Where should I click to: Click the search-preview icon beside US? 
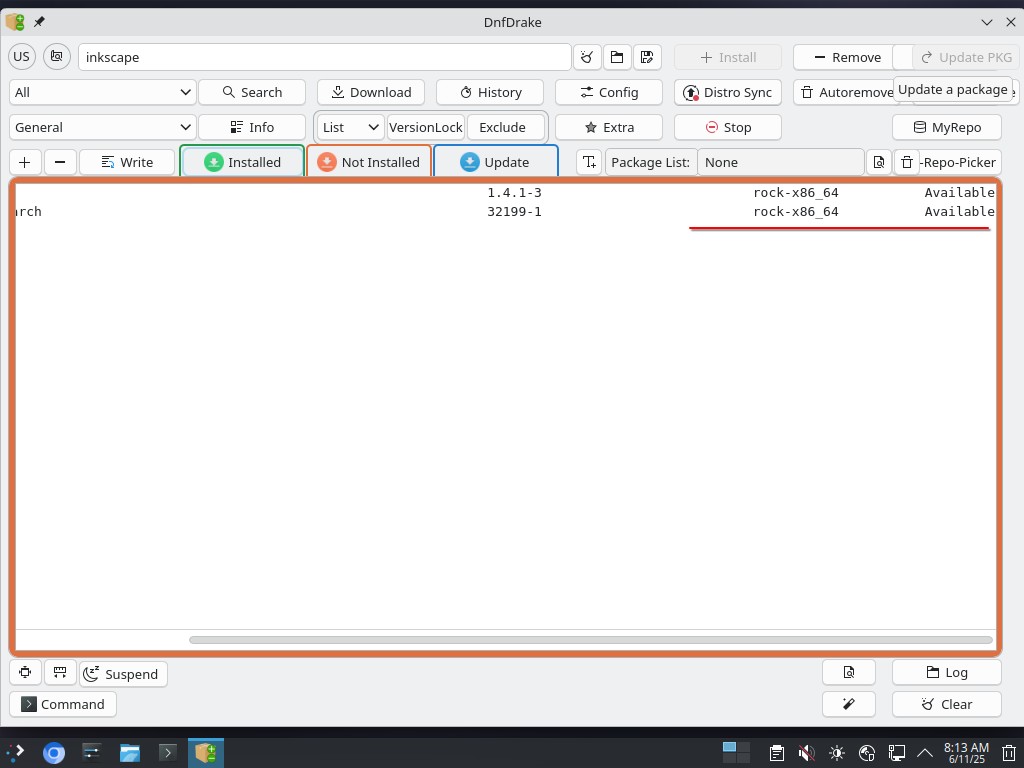pyautogui.click(x=57, y=57)
